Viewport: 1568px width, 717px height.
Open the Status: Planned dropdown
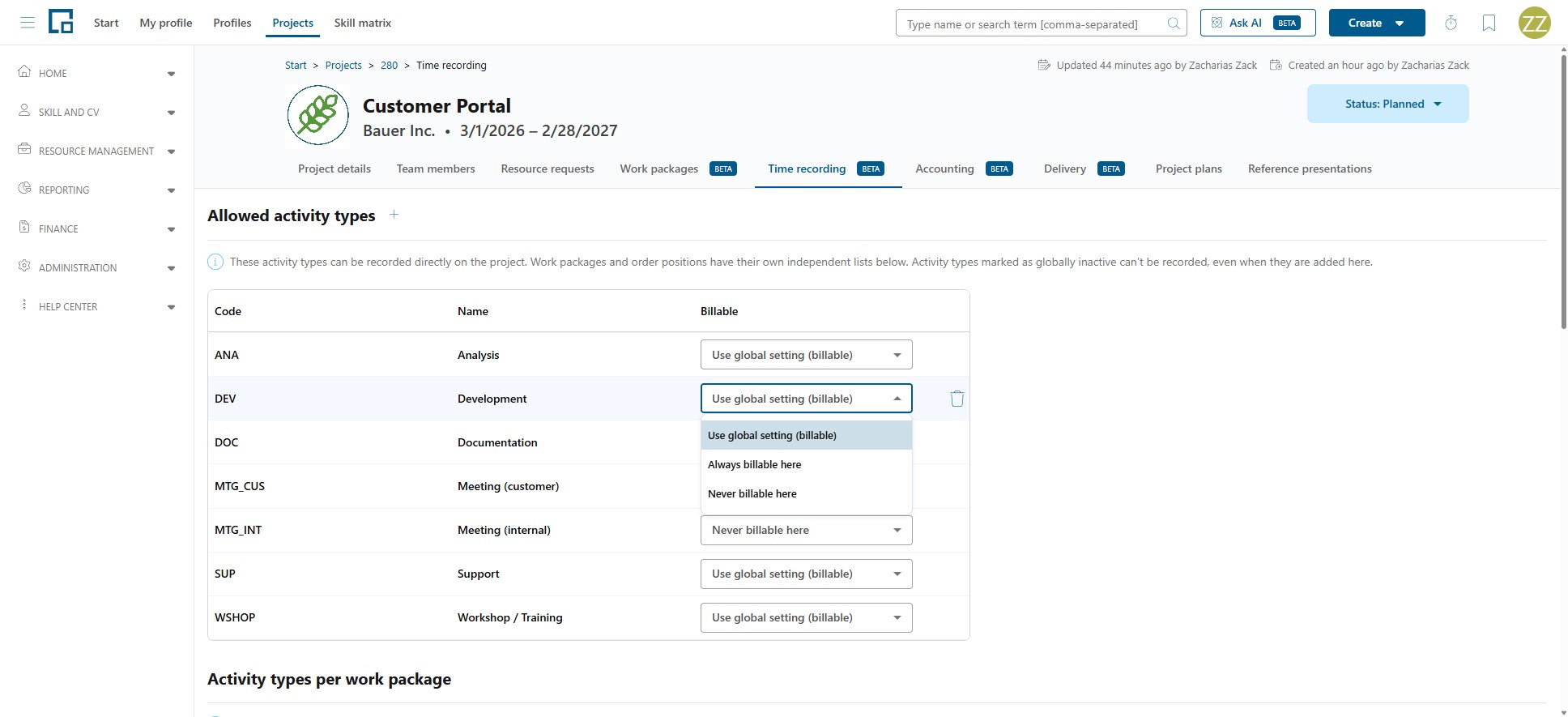[x=1387, y=104]
